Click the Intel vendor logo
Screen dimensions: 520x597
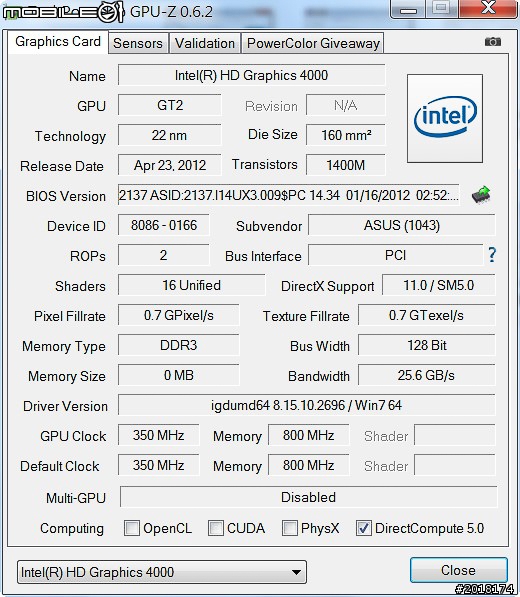pos(445,118)
